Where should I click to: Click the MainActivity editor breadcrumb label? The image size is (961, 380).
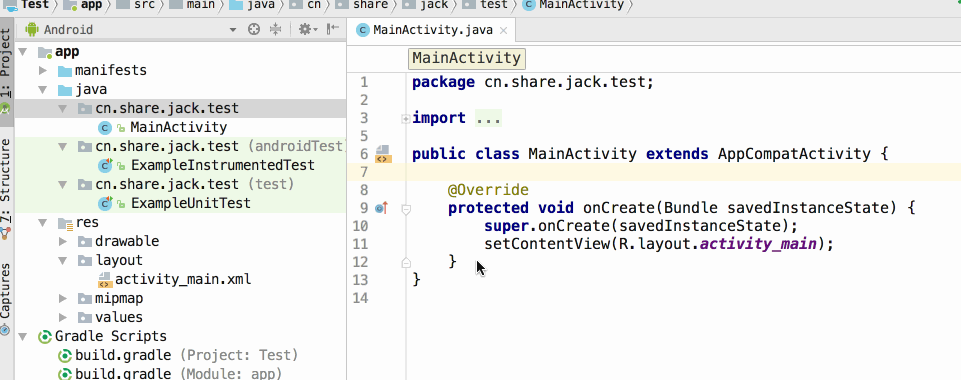[x=466, y=58]
